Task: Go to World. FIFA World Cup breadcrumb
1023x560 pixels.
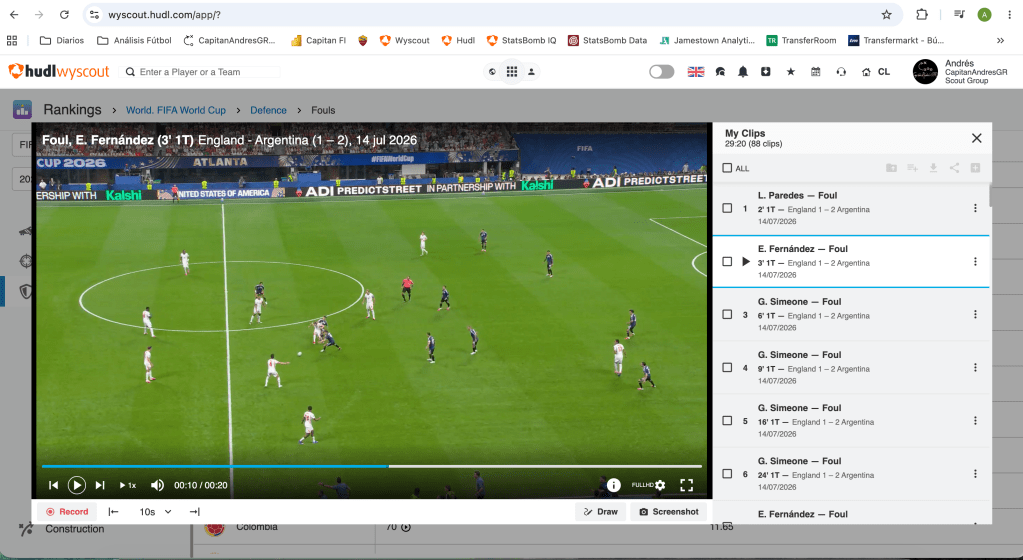Action: point(176,110)
